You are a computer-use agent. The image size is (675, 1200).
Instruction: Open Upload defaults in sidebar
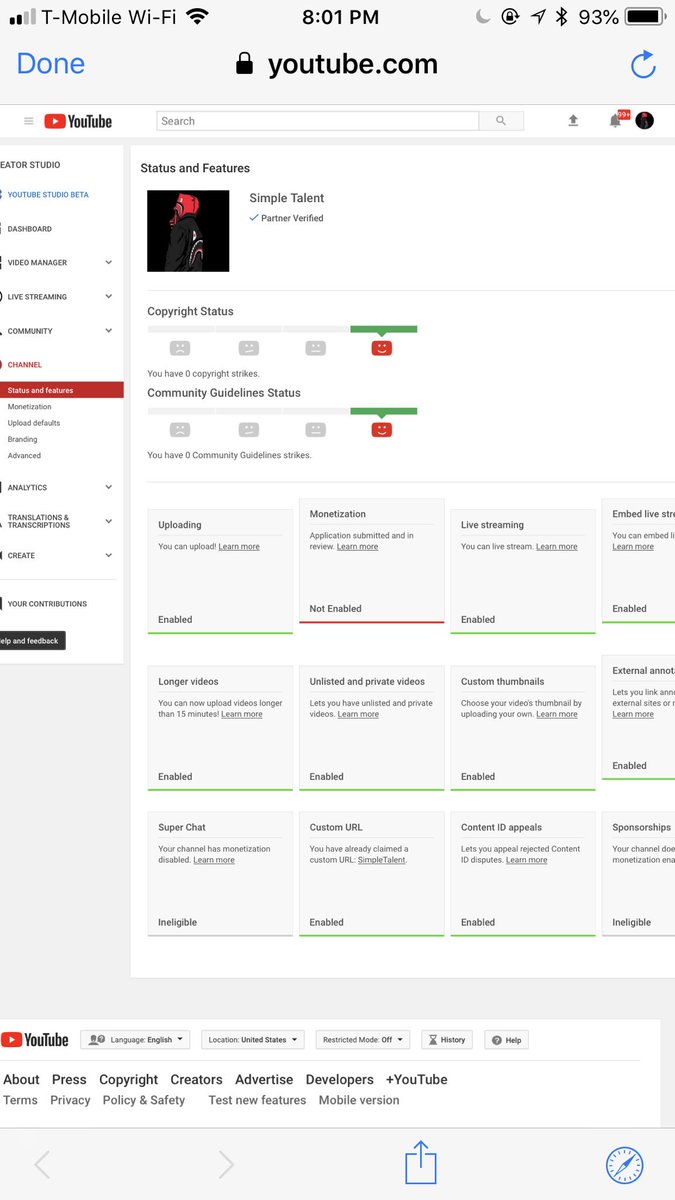click(34, 423)
